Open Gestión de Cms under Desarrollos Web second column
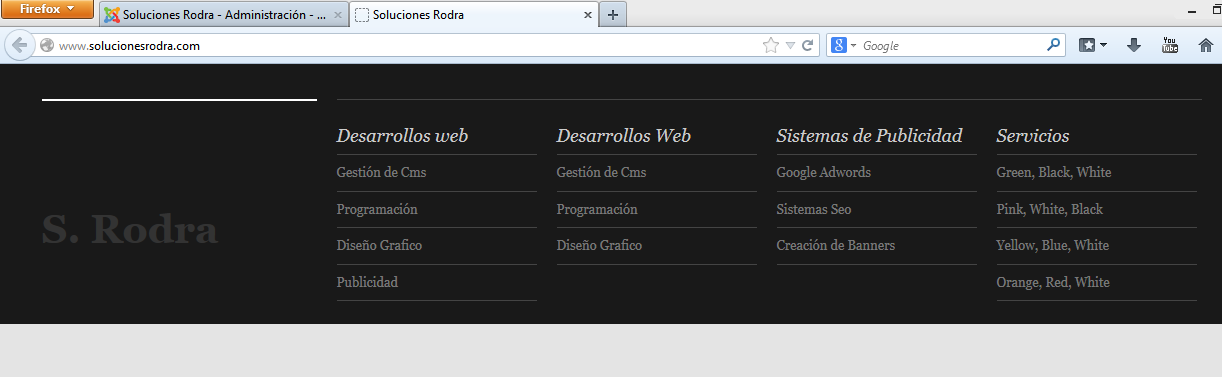 [601, 172]
